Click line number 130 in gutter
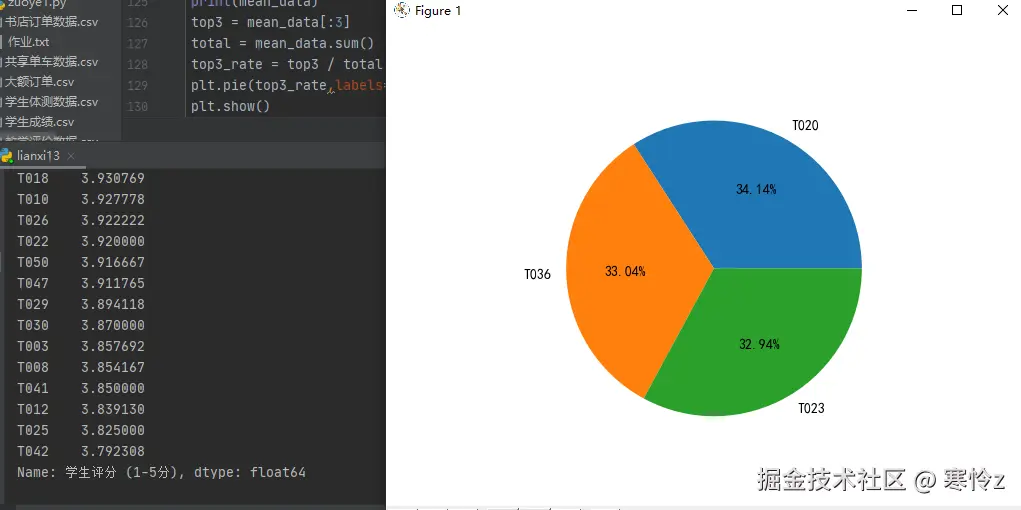The width and height of the screenshot is (1021, 510). tap(137, 106)
